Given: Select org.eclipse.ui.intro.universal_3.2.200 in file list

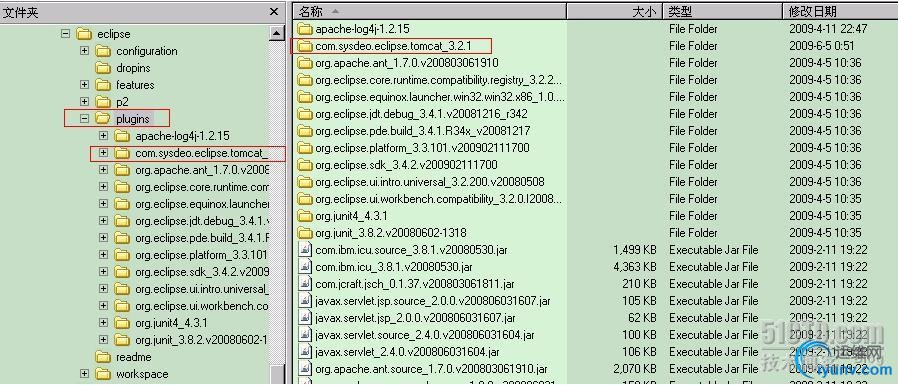Looking at the screenshot, I should pos(430,182).
